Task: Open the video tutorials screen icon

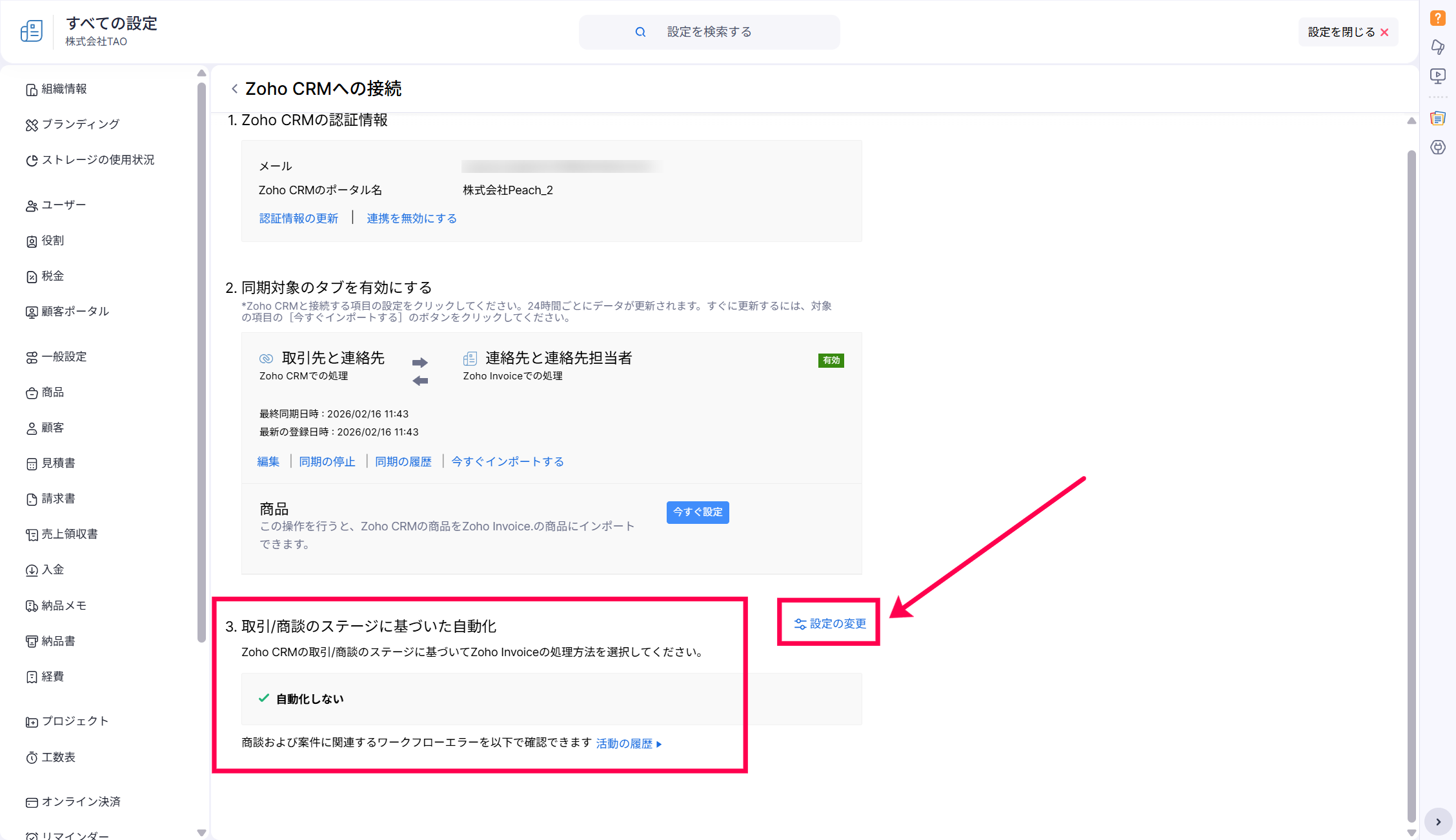Action: [x=1437, y=76]
